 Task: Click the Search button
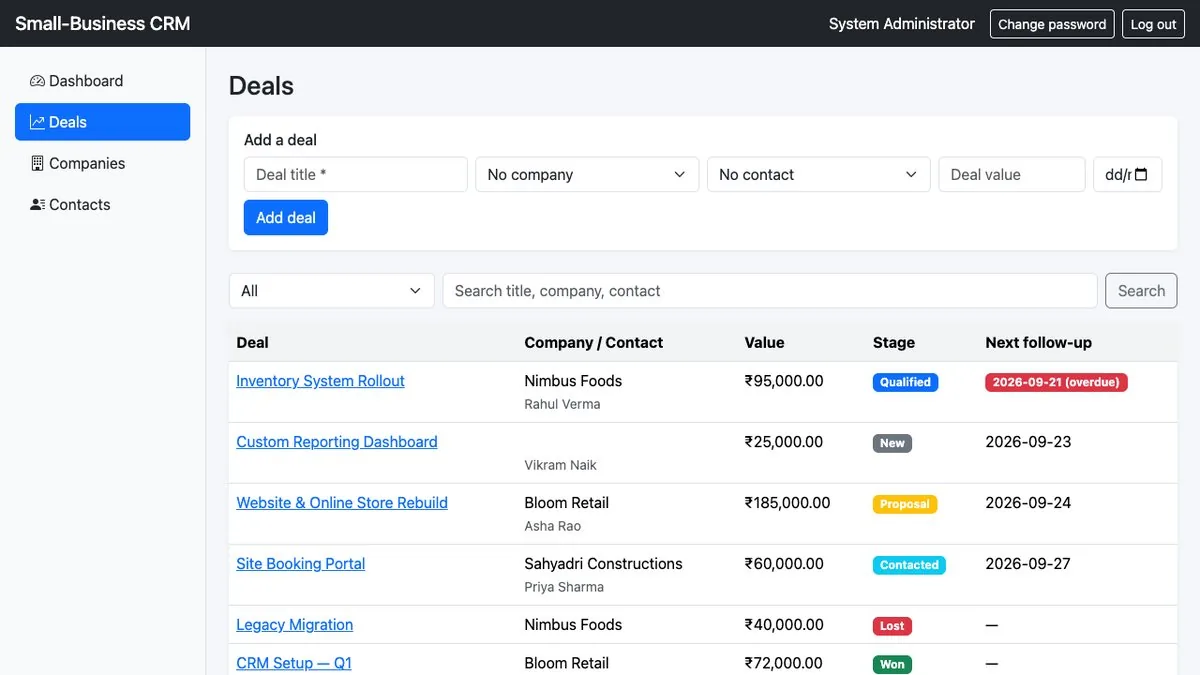tap(1141, 291)
